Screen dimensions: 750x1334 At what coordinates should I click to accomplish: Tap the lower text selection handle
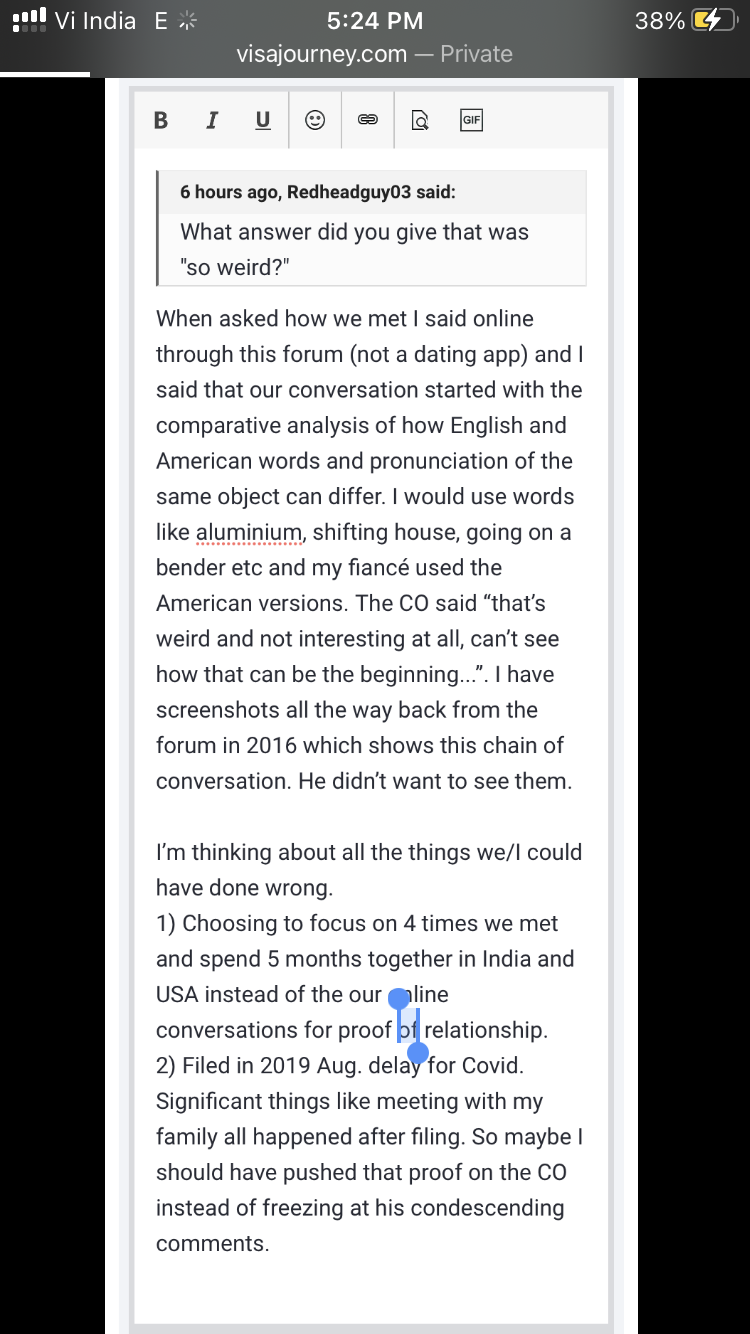coord(418,1053)
